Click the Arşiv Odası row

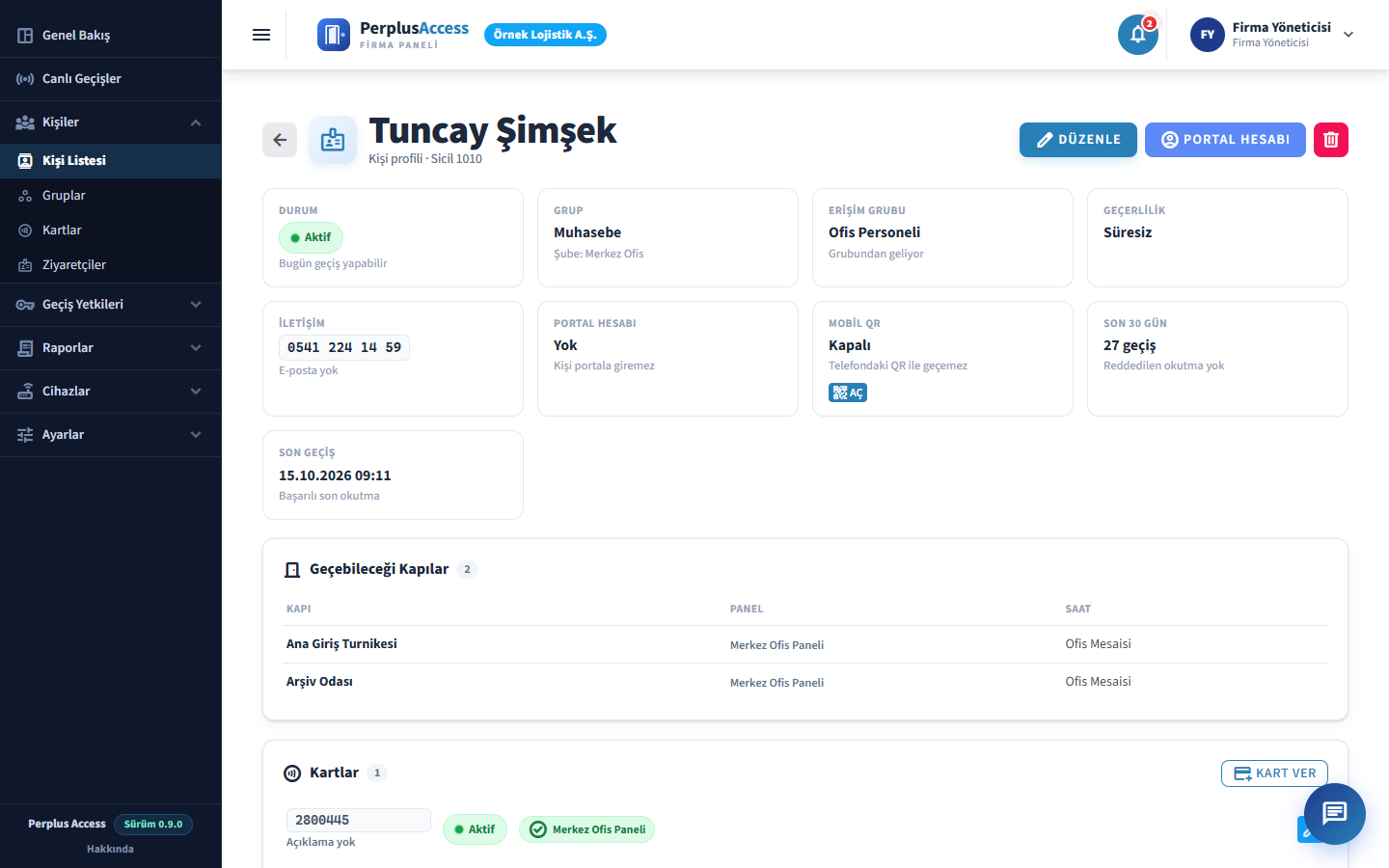pyautogui.click(x=805, y=682)
